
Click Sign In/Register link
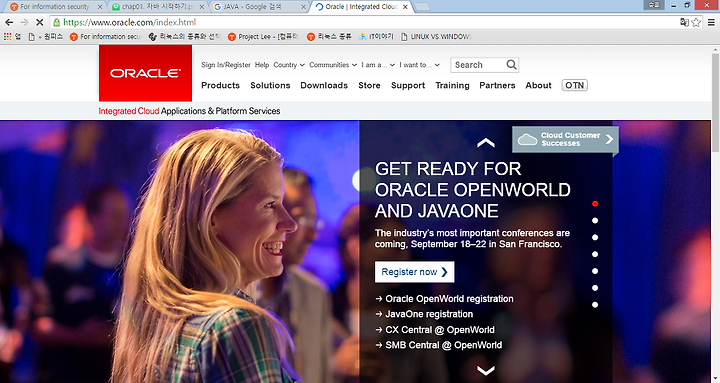click(225, 65)
